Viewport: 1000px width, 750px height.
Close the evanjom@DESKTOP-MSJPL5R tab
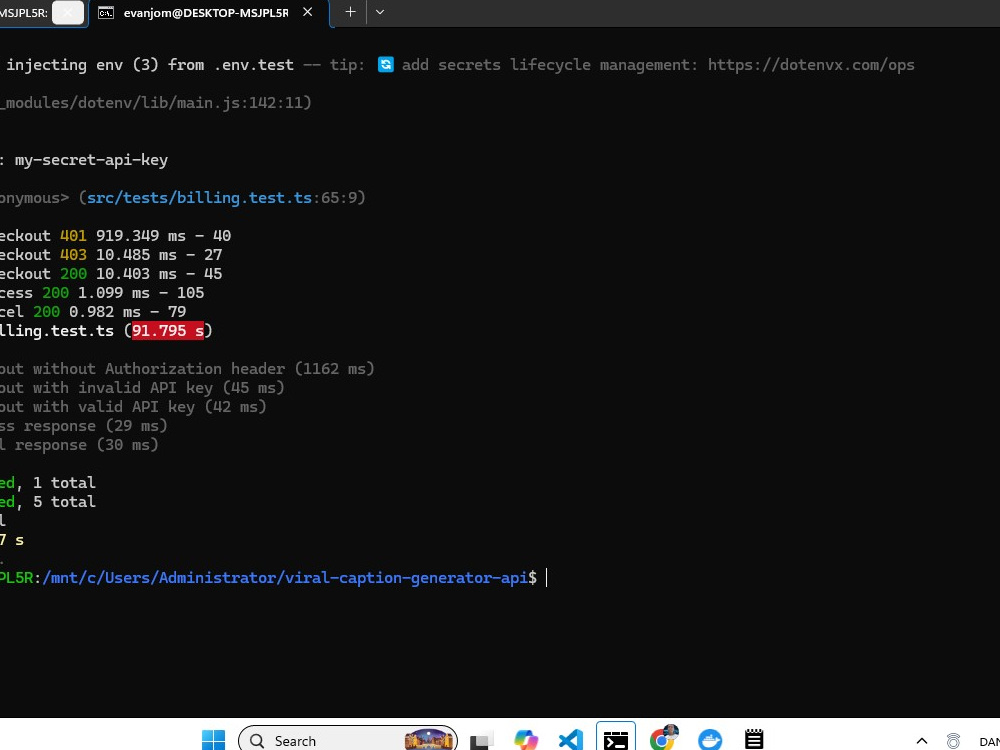tap(307, 12)
